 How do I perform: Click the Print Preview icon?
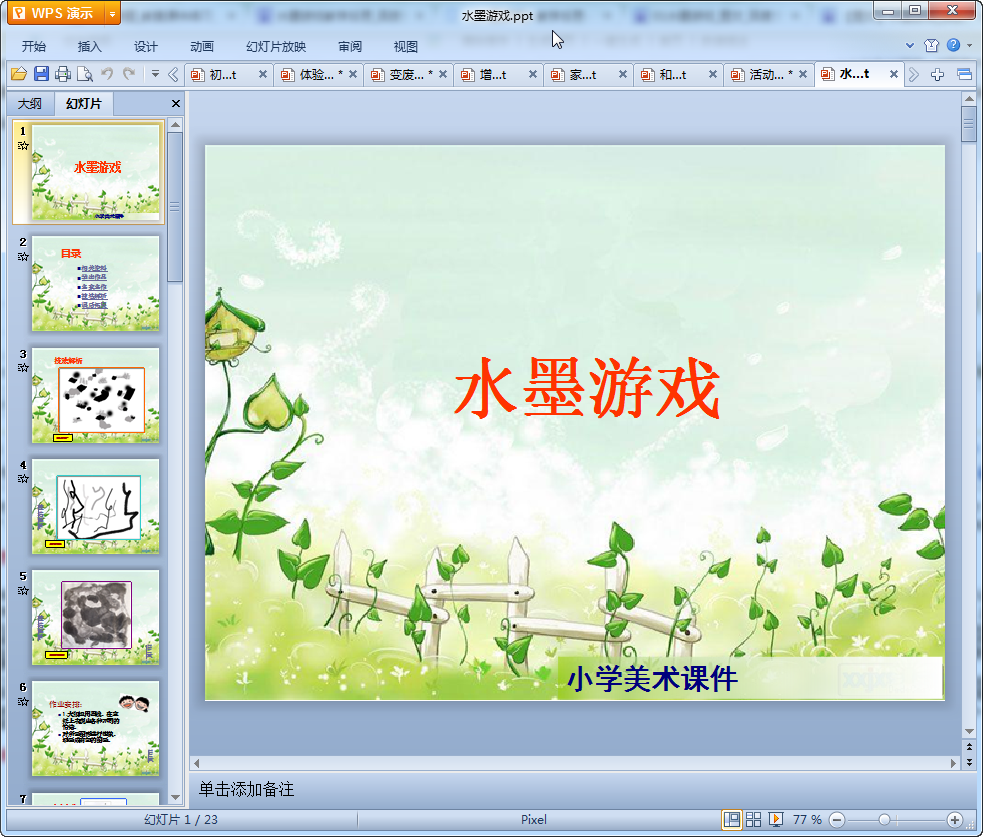(85, 74)
